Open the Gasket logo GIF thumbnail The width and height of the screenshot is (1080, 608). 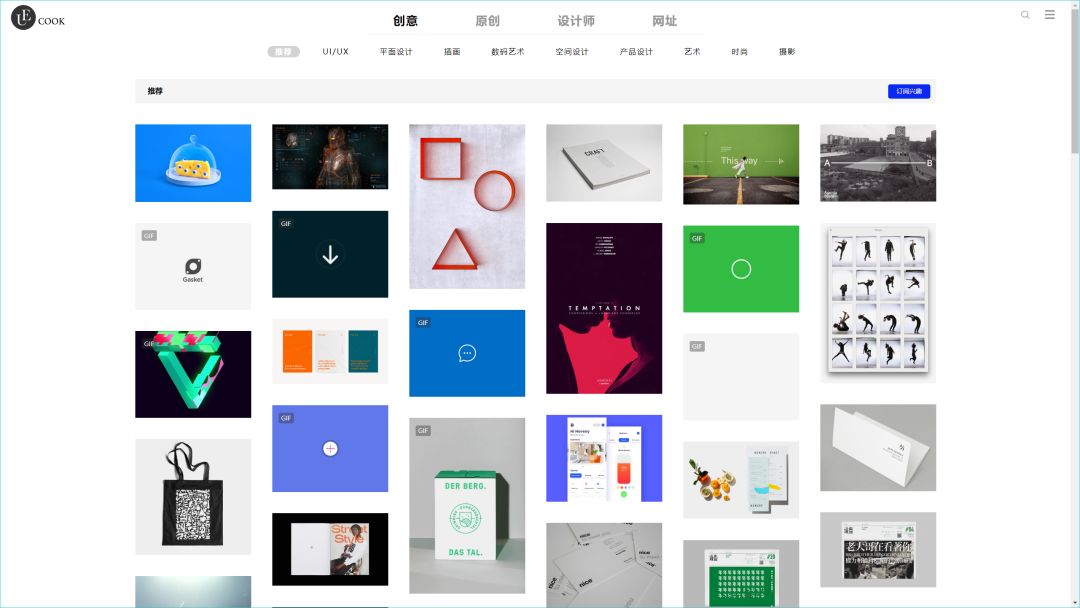point(193,266)
